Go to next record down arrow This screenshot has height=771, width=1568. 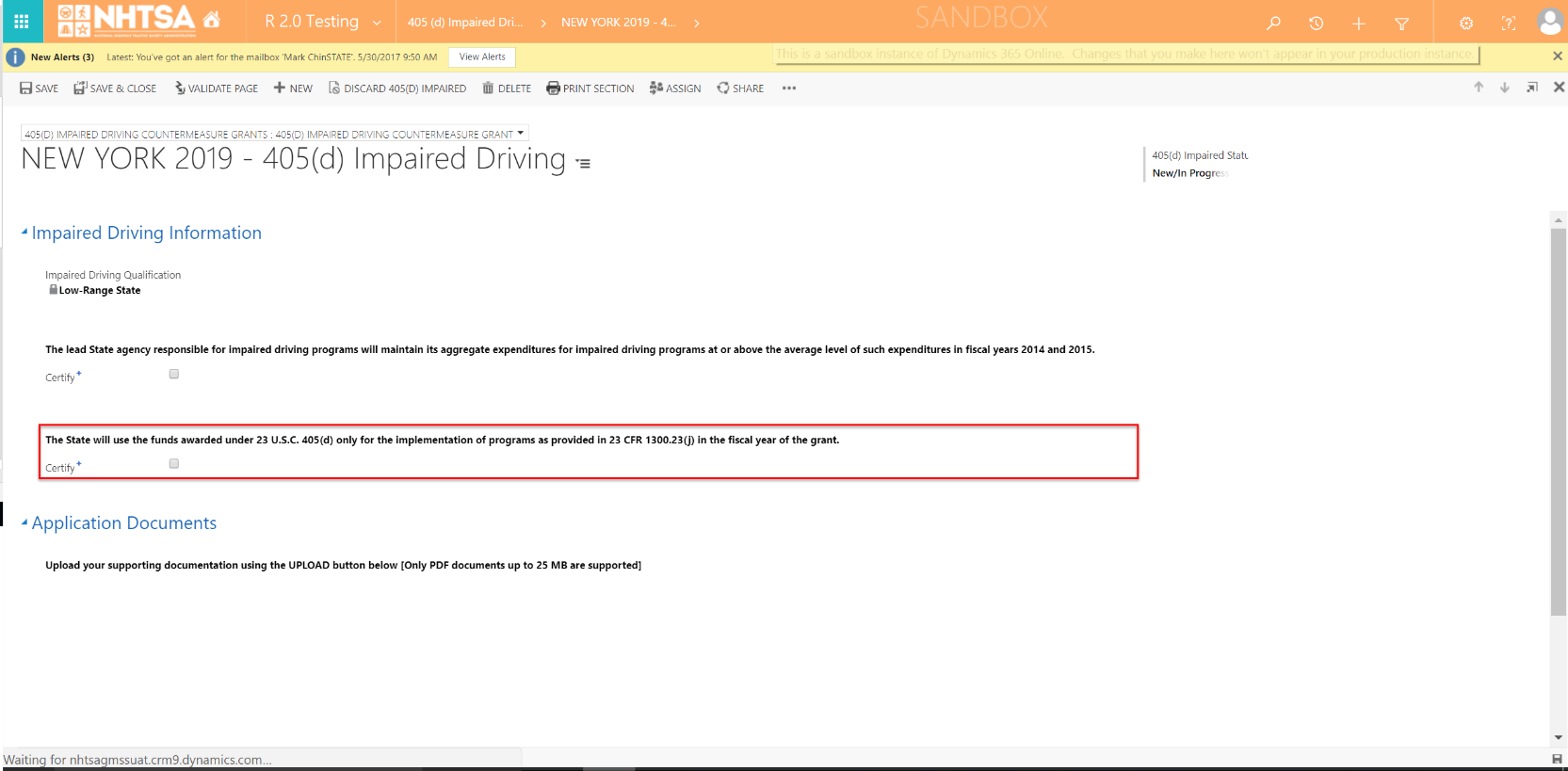click(1505, 88)
